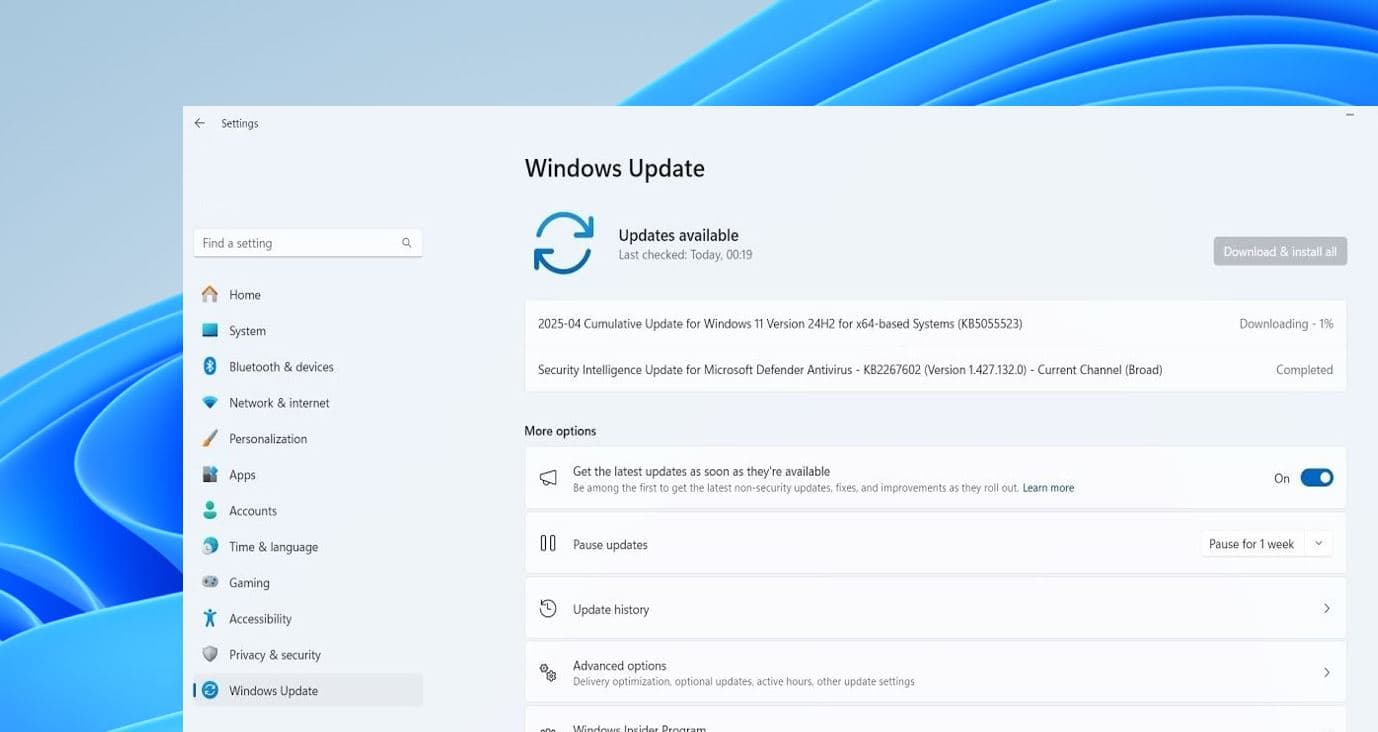This screenshot has width=1378, height=732.
Task: Click the Windows Update sidebar icon
Action: point(210,690)
